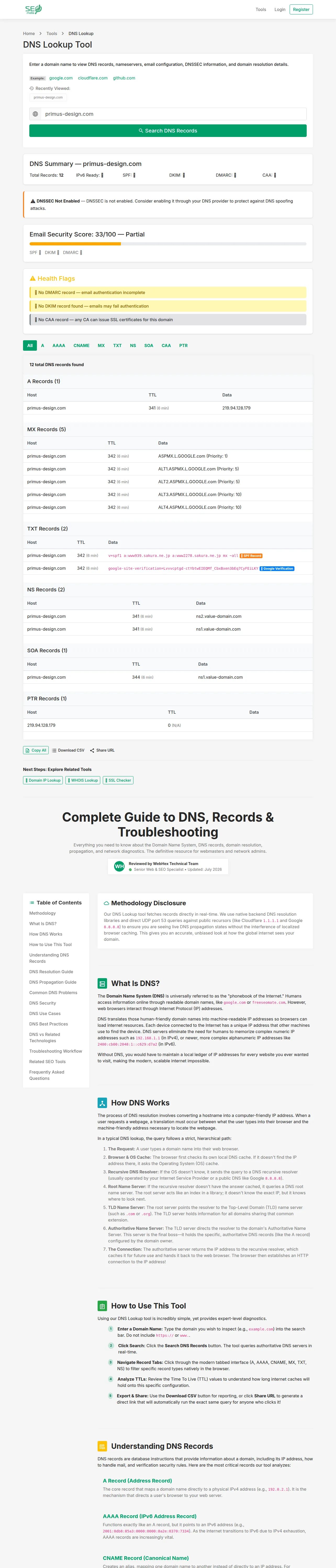Select the TXT records tab

[117, 345]
